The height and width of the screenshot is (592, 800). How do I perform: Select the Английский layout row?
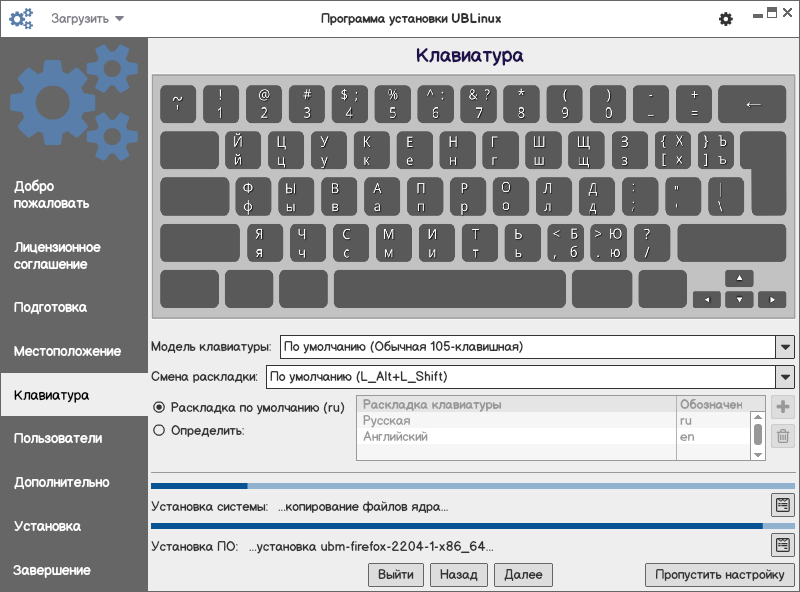554,437
